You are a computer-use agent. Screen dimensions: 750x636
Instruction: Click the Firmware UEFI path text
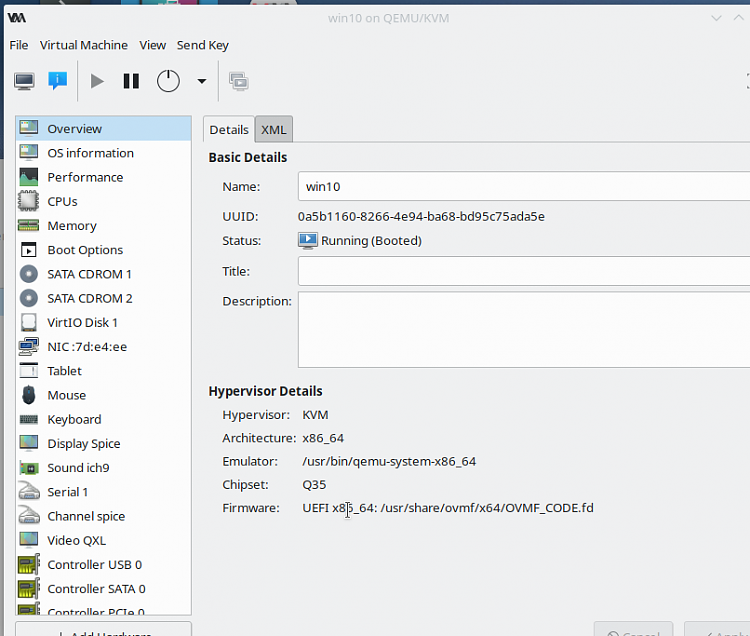[x=448, y=508]
